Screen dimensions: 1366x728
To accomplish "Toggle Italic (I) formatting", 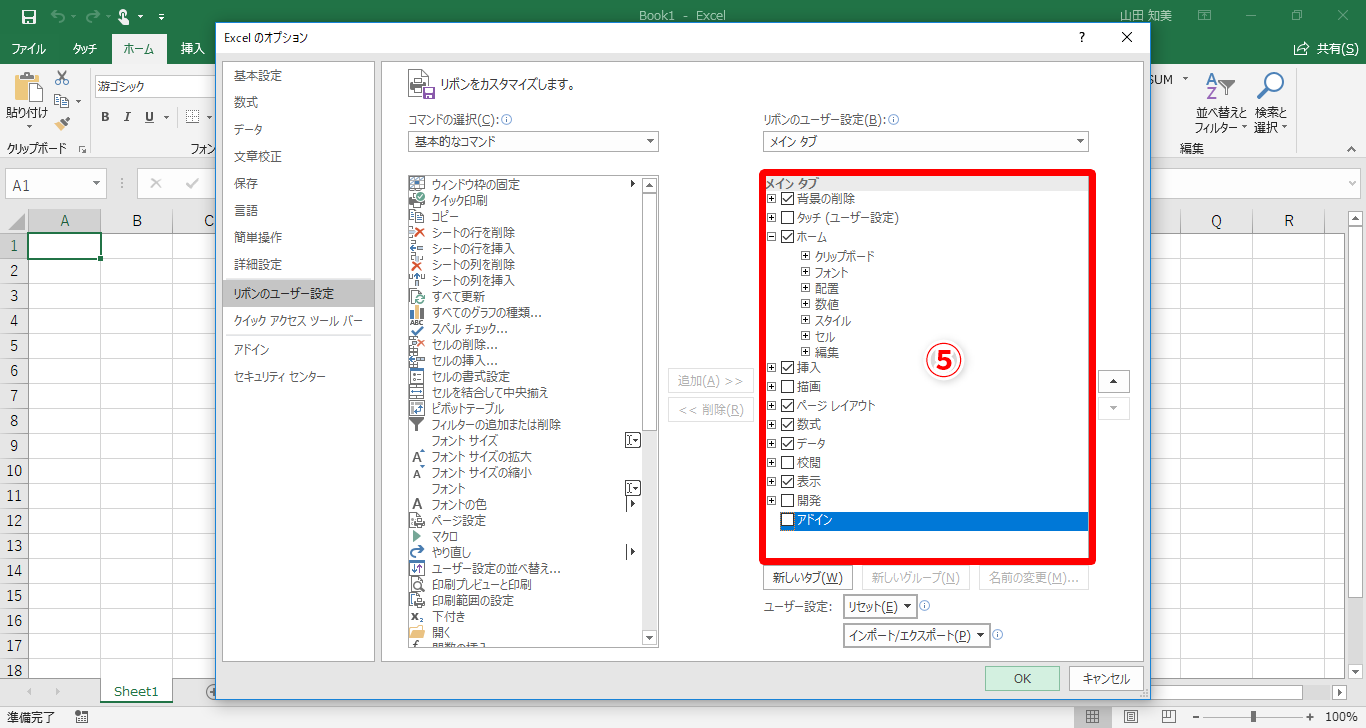I will (127, 117).
